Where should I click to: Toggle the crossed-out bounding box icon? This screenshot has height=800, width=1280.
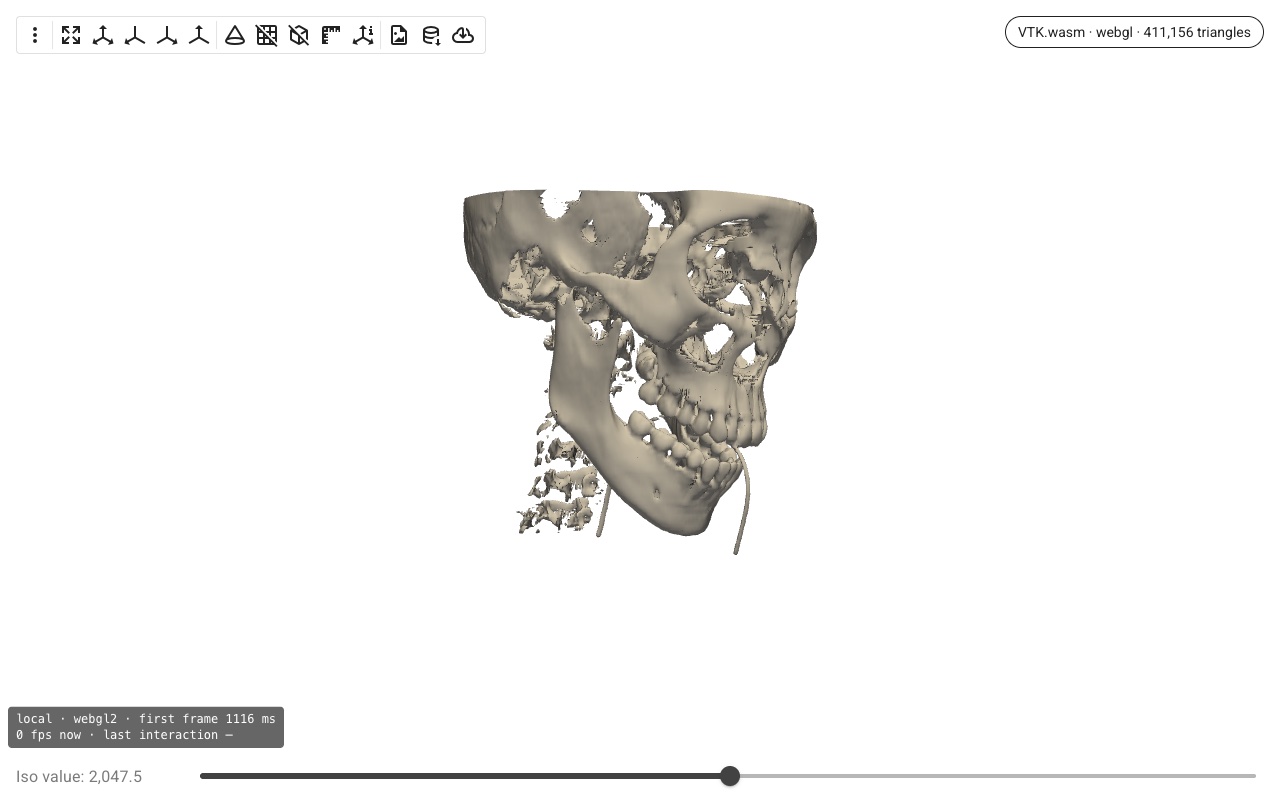point(299,35)
